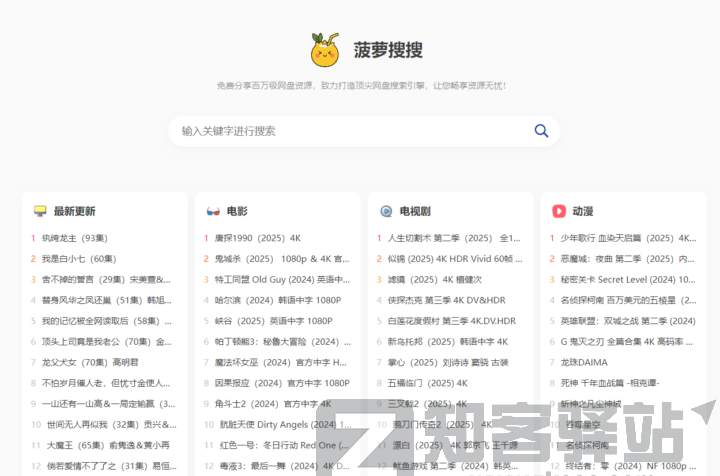Click the 3D glasses icon beside 电影
This screenshot has width=720, height=476.
click(213, 212)
